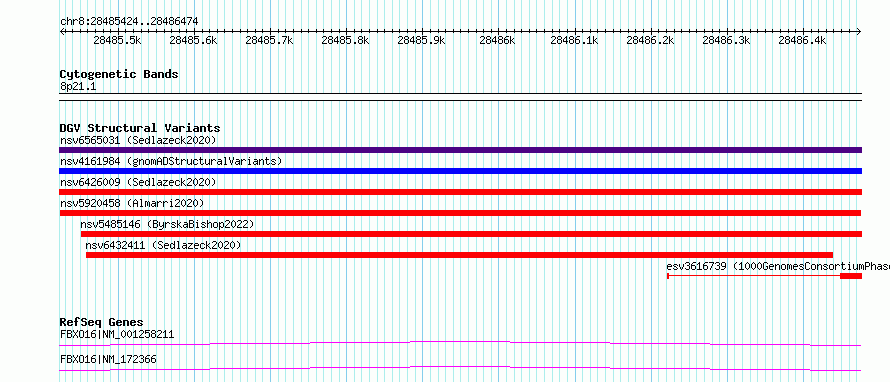Image resolution: width=890 pixels, height=382 pixels.
Task: Click the left arrowhead of the ruler
Action: (x=62, y=31)
